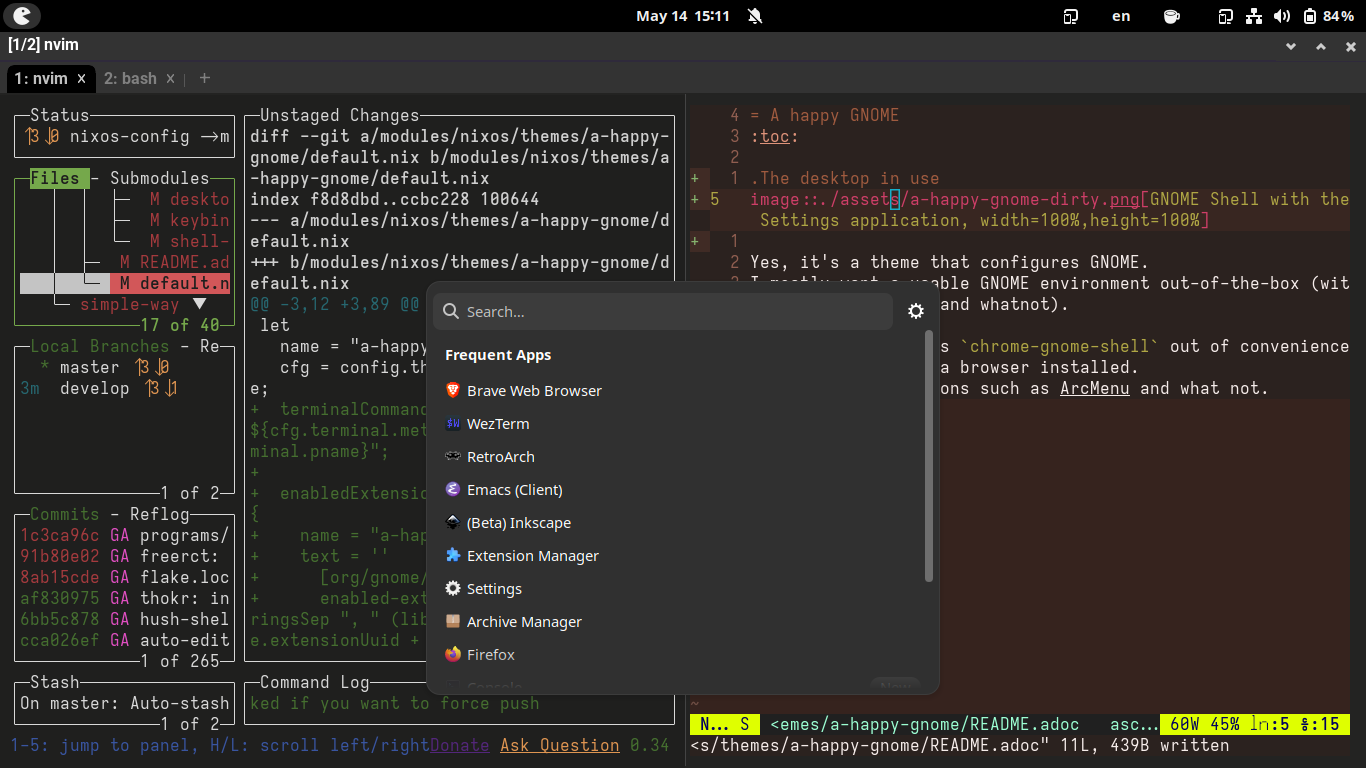Select the 'On master: Auto-stash' stash entry
Screen dimensions: 1366x768
(x=125, y=703)
